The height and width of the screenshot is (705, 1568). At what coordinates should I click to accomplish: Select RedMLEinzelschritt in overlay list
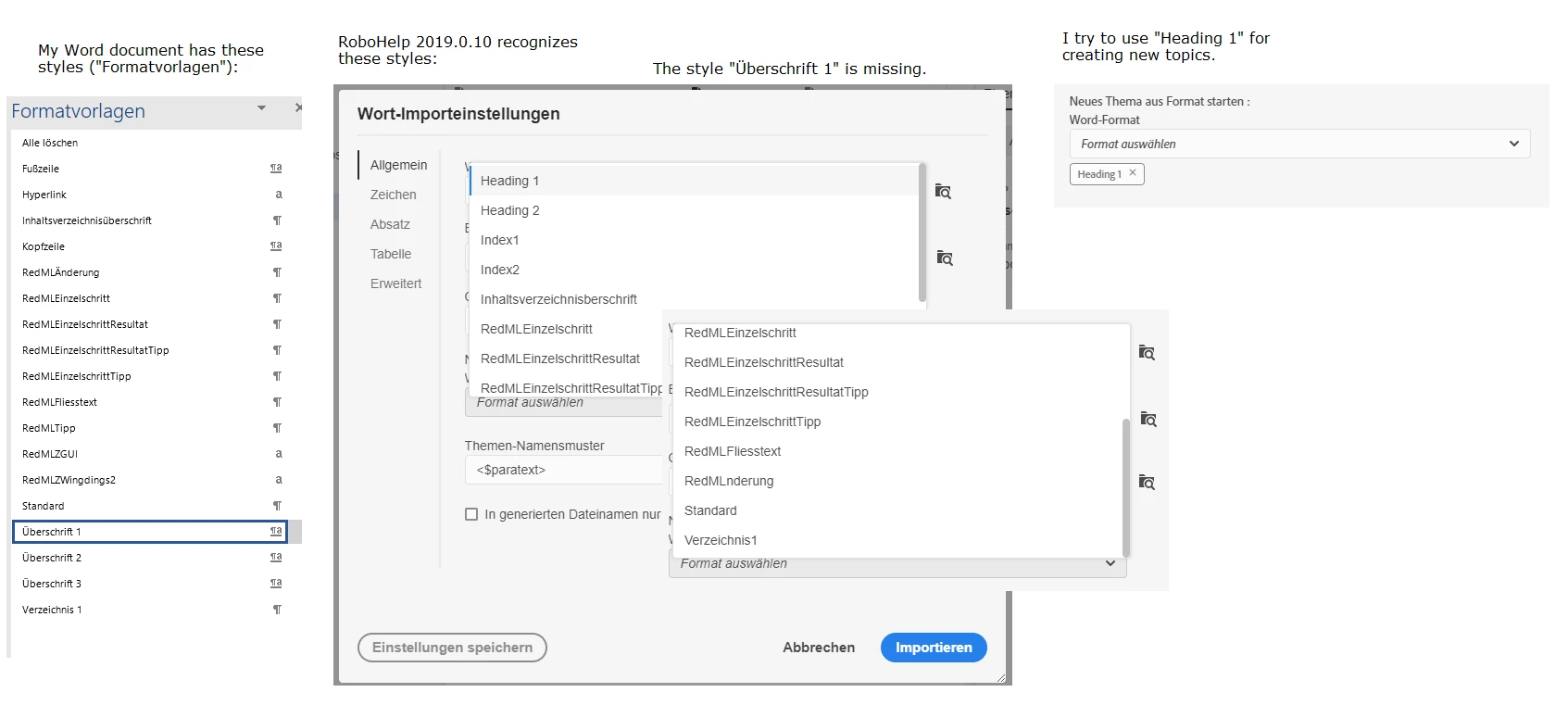pos(897,334)
